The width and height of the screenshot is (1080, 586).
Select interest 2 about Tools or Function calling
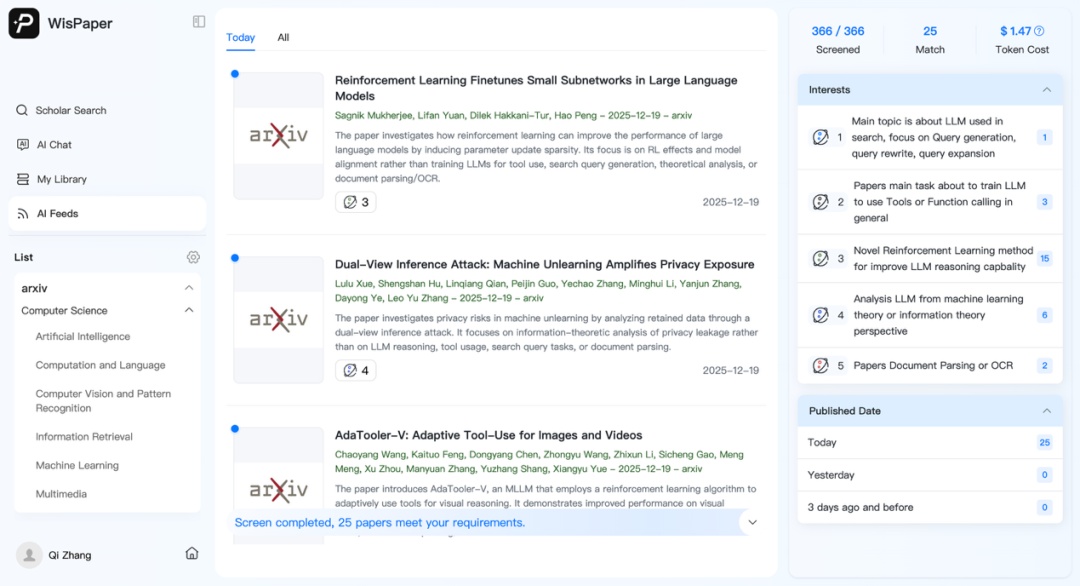pos(930,202)
